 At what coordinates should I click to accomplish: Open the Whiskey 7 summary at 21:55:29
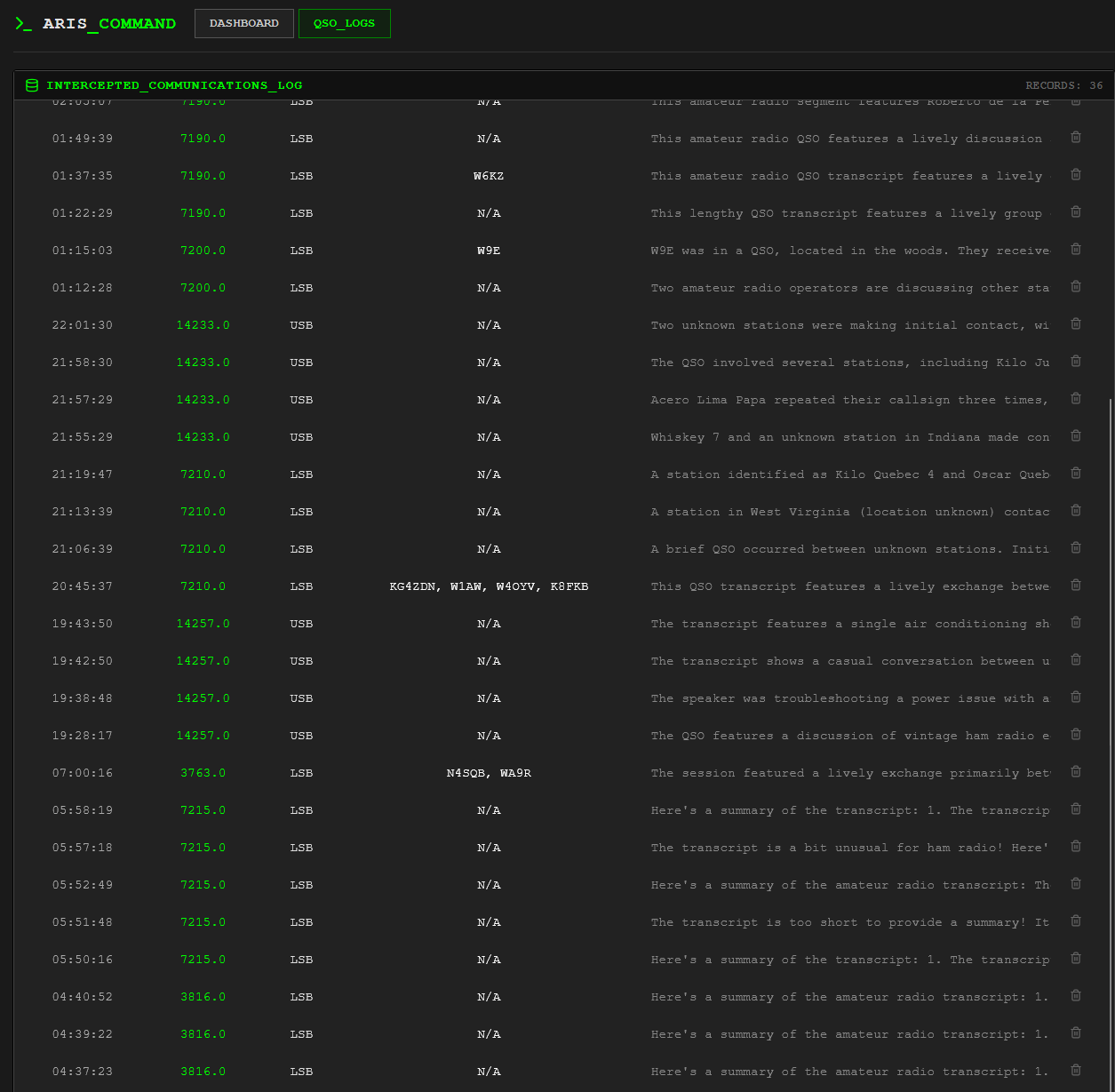(x=849, y=436)
